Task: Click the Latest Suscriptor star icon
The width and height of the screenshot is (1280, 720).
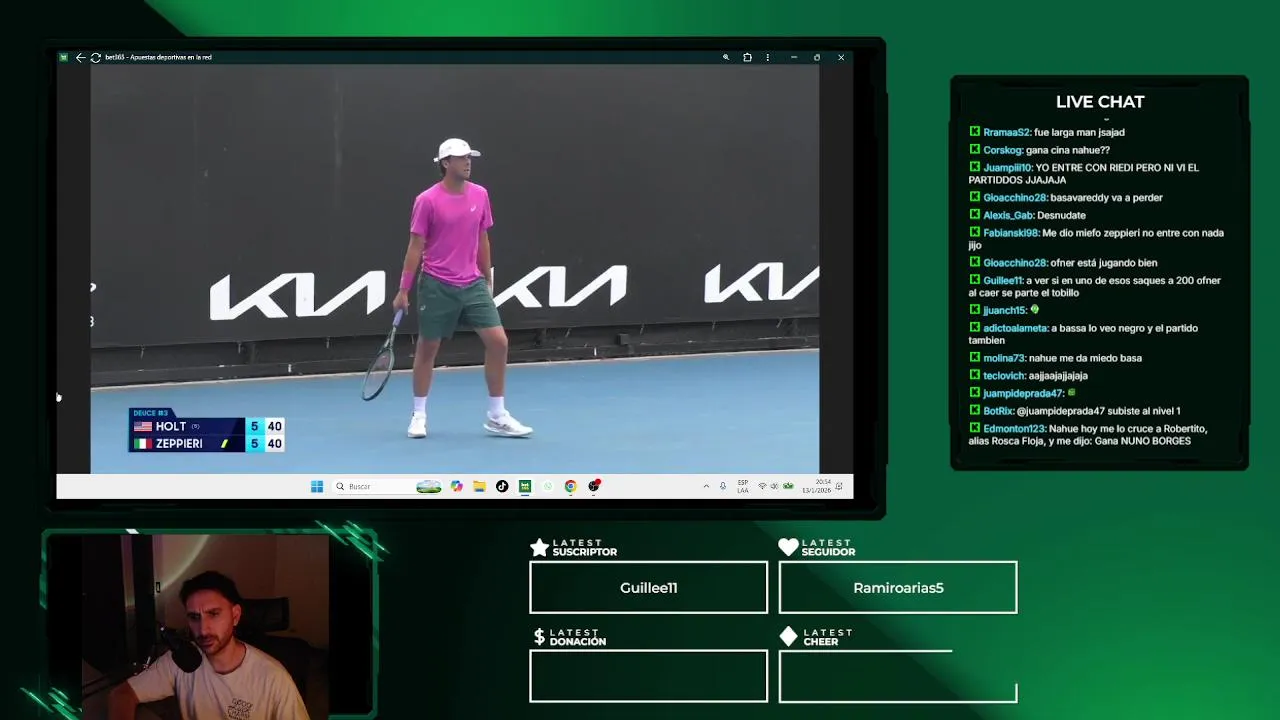Action: tap(539, 547)
